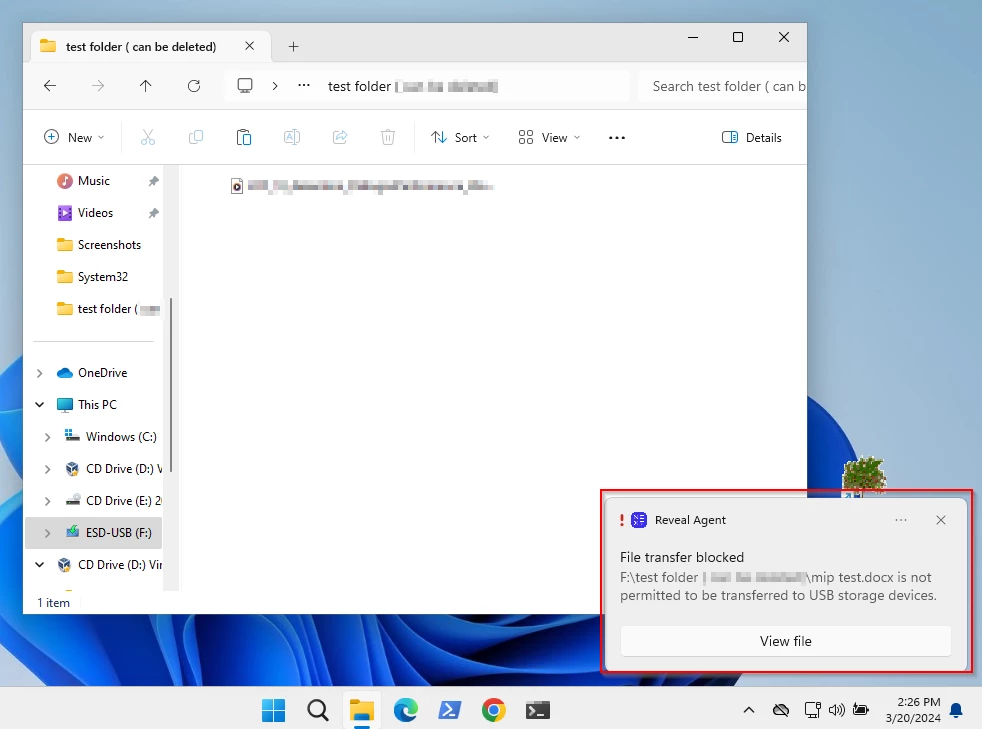982x729 pixels.
Task: Open the New item dropdown
Action: point(74,137)
